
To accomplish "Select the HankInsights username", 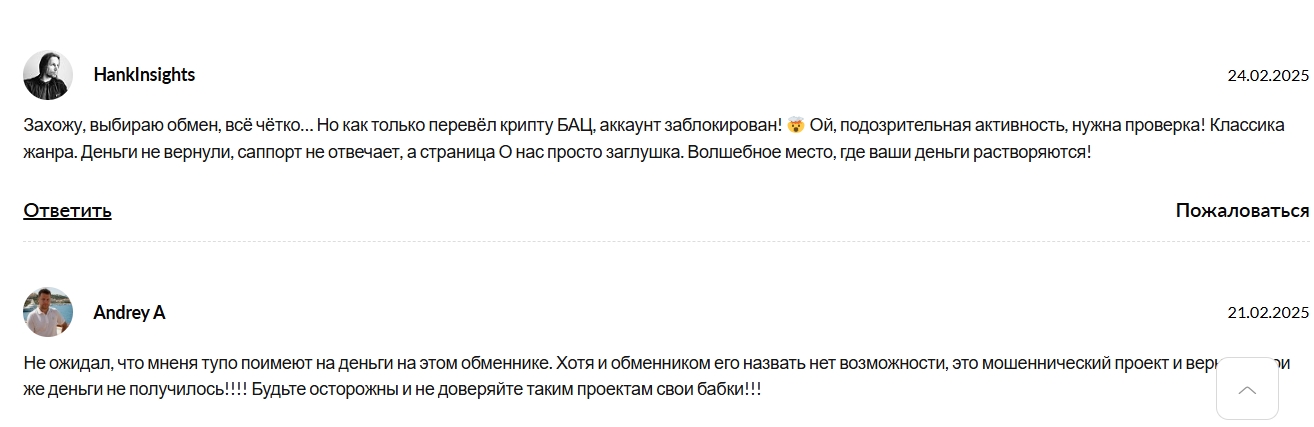I will coord(144,75).
